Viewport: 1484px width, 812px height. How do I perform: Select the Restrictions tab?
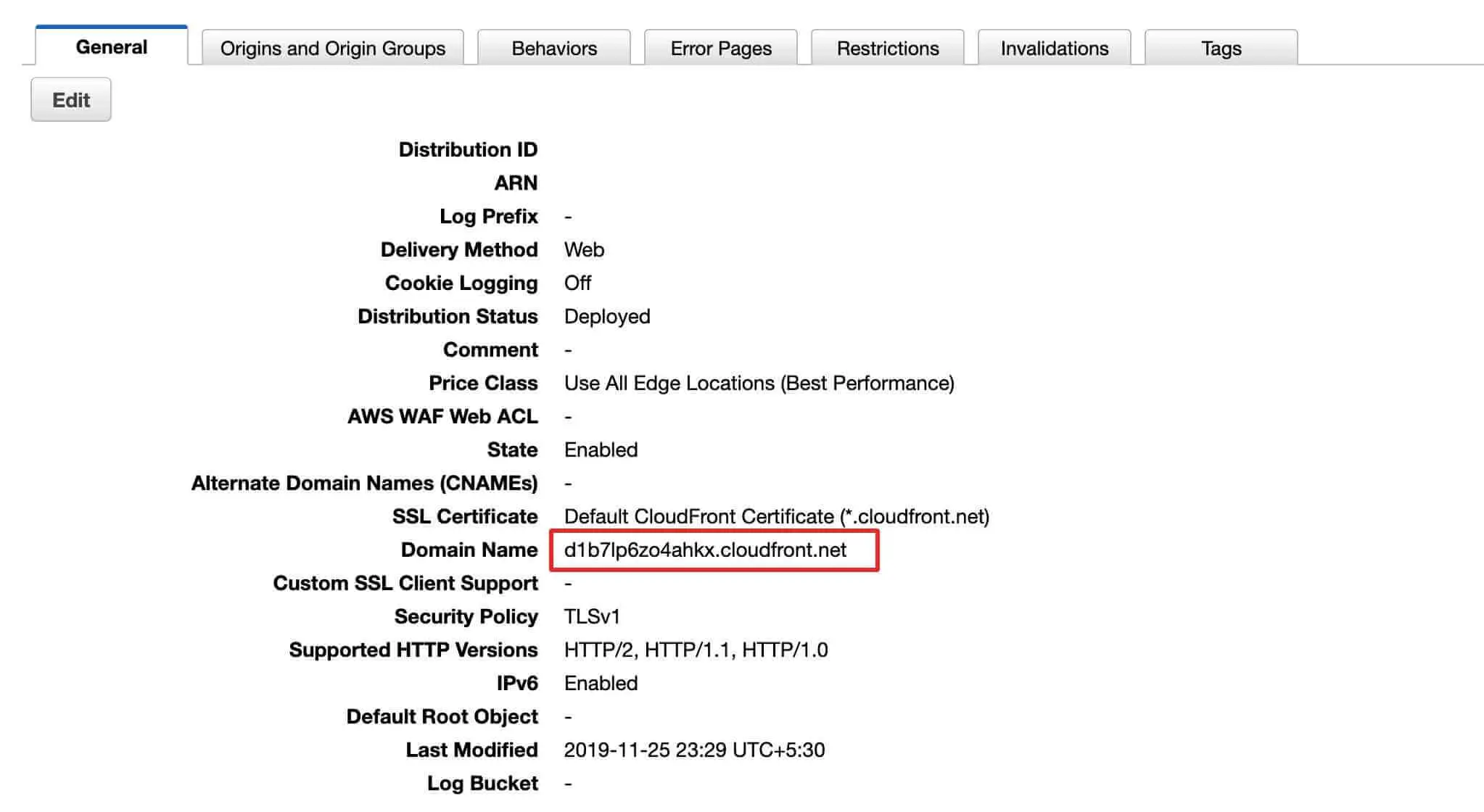coord(888,48)
